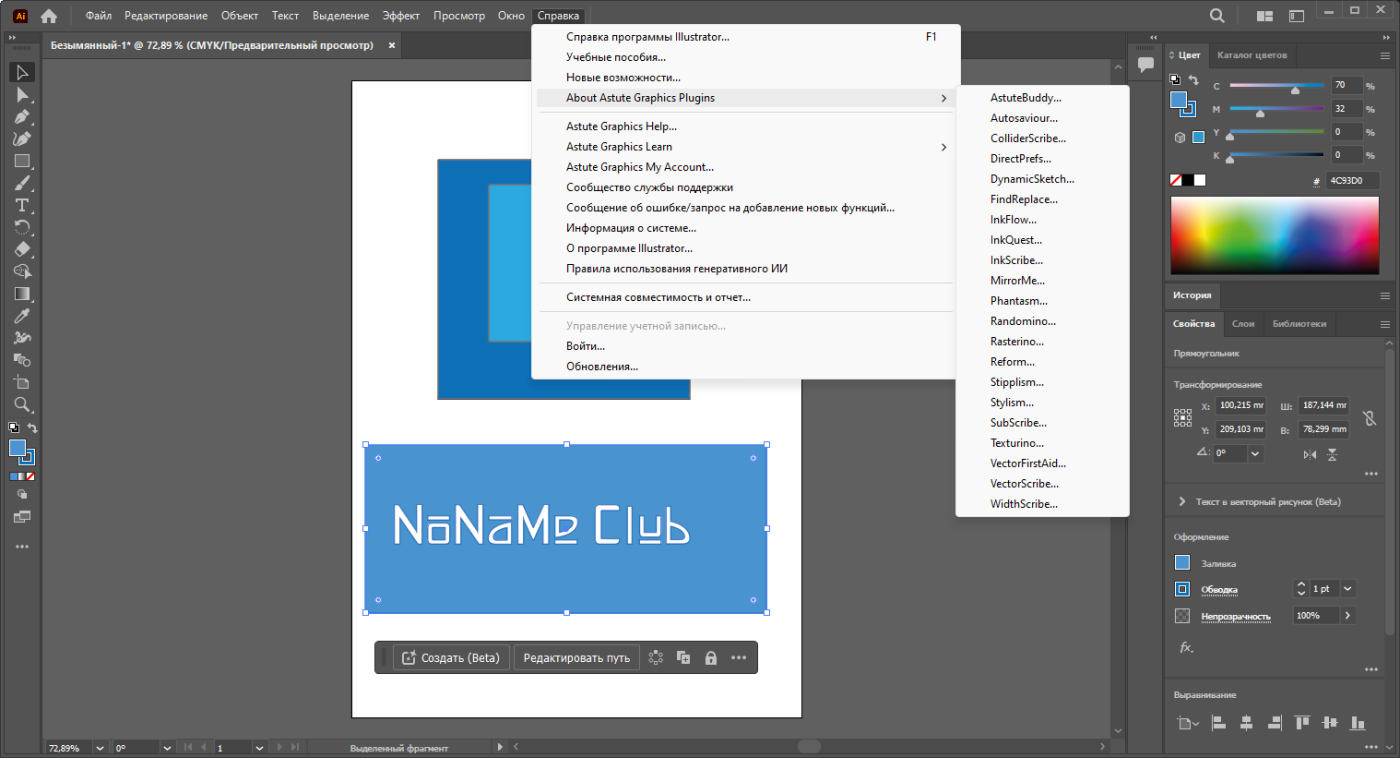The width and height of the screenshot is (1400, 758).
Task: Open the VectorScribe menu entry
Action: point(1024,484)
